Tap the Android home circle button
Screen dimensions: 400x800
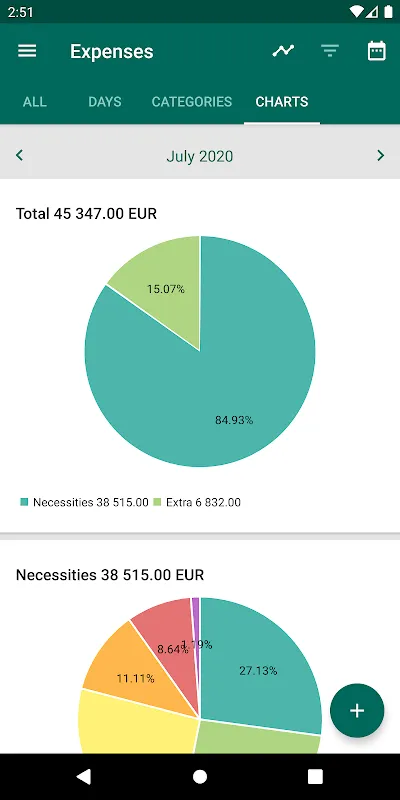pyautogui.click(x=200, y=777)
